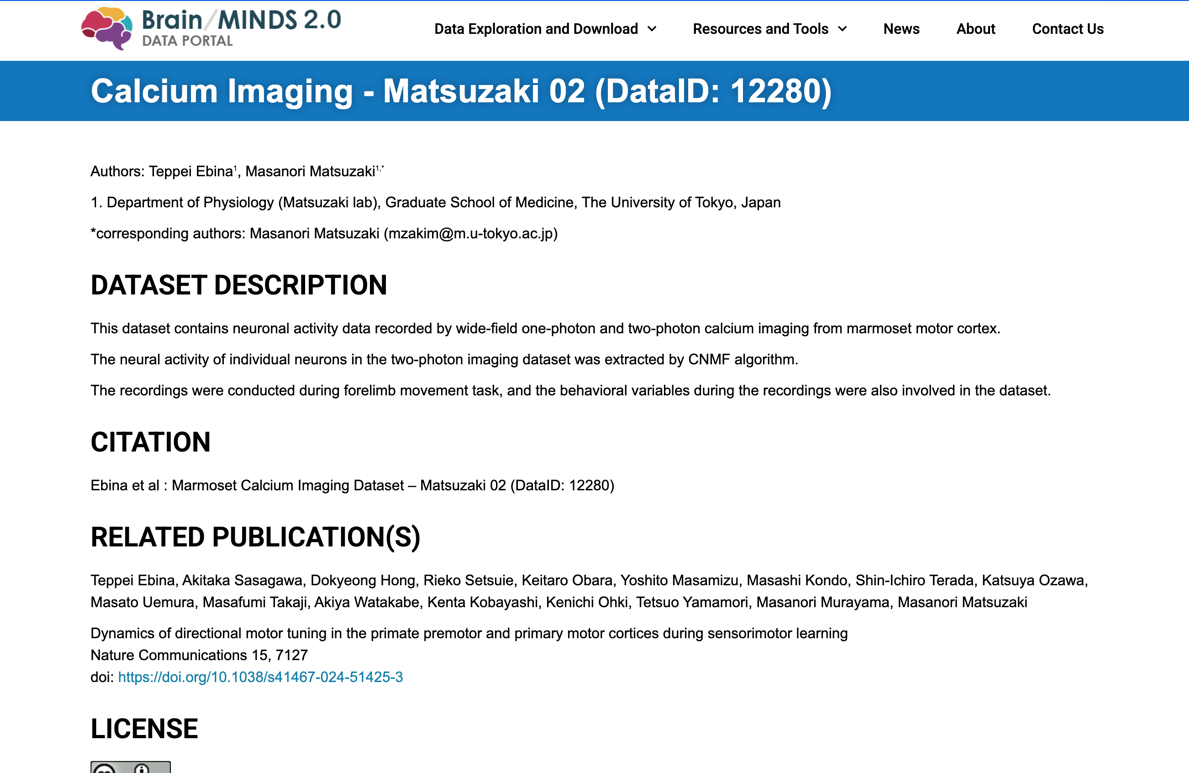Click the DATASET DESCRIPTION heading
Screen dimensions: 1189x773
pos(239,285)
